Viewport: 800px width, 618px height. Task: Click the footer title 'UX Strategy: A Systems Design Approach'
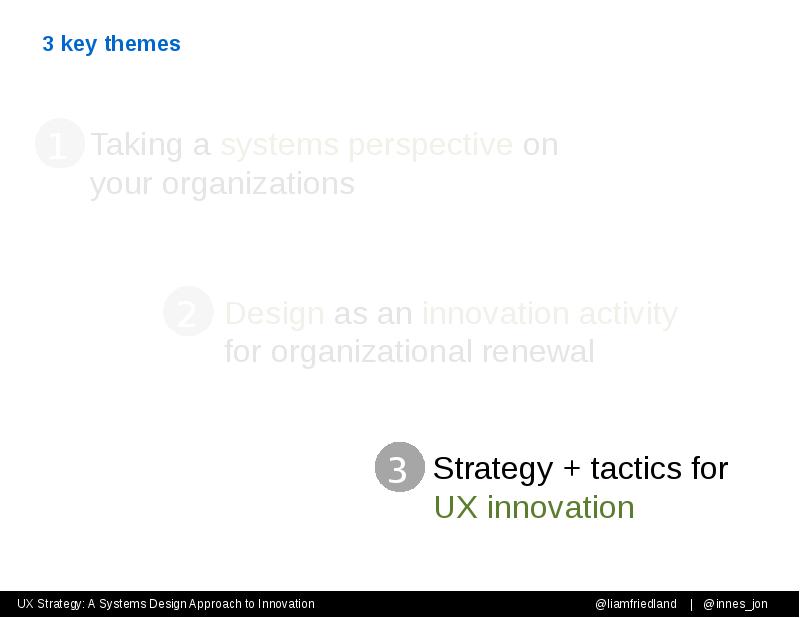[x=166, y=604]
